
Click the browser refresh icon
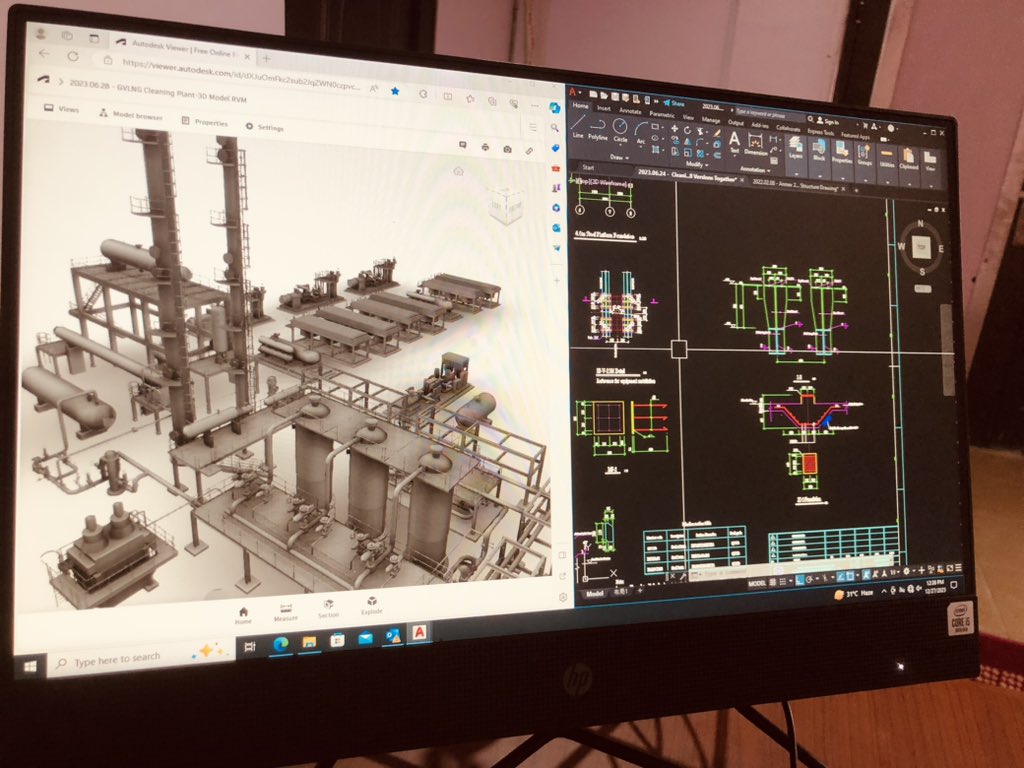point(73,57)
